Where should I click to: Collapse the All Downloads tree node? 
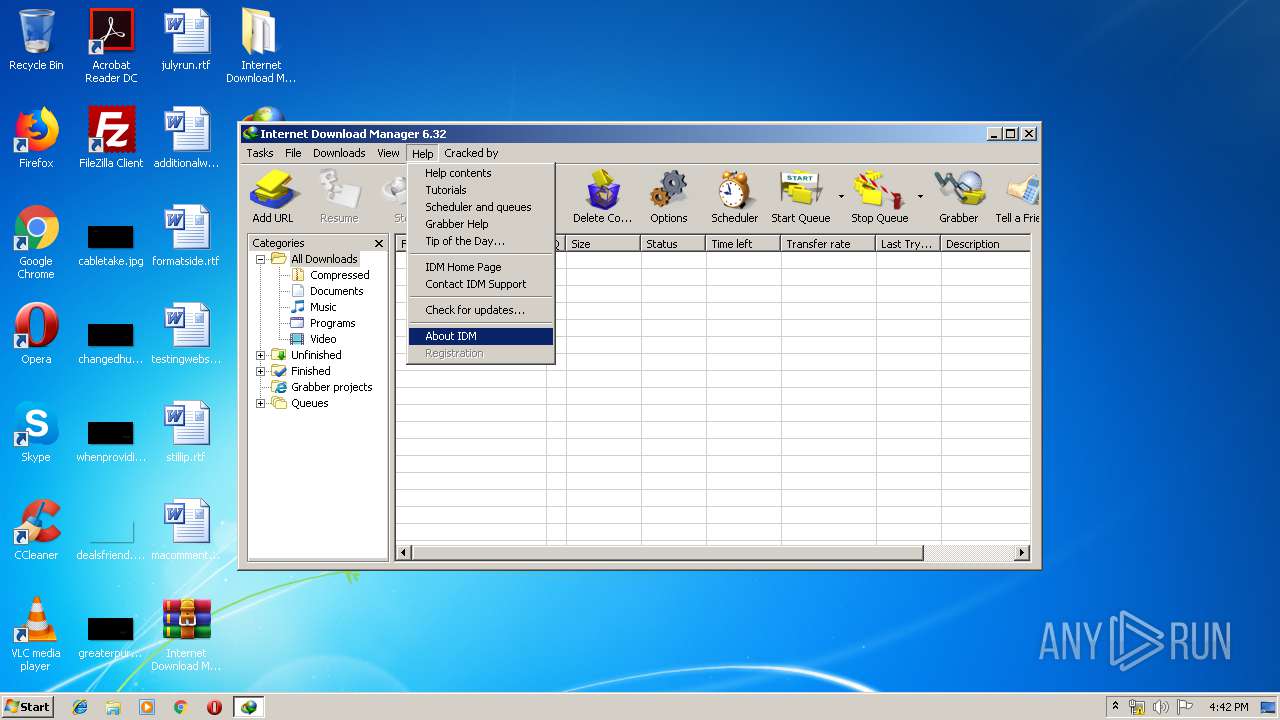click(x=261, y=259)
